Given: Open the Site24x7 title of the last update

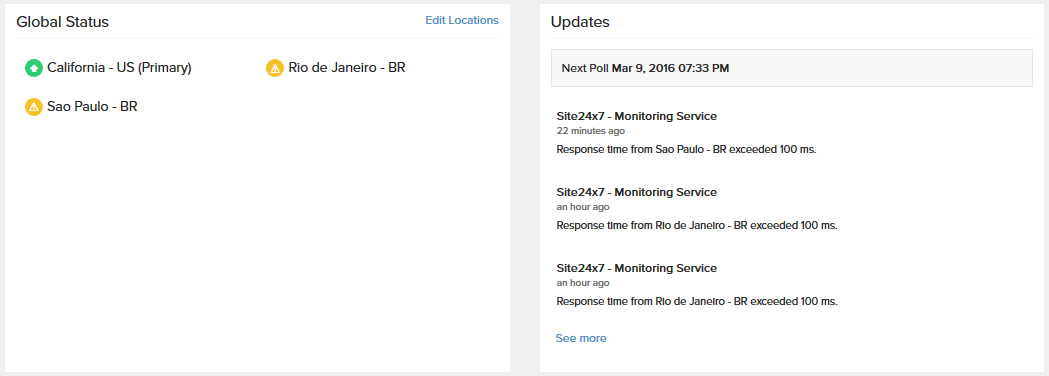Looking at the screenshot, I should click(x=636, y=268).
